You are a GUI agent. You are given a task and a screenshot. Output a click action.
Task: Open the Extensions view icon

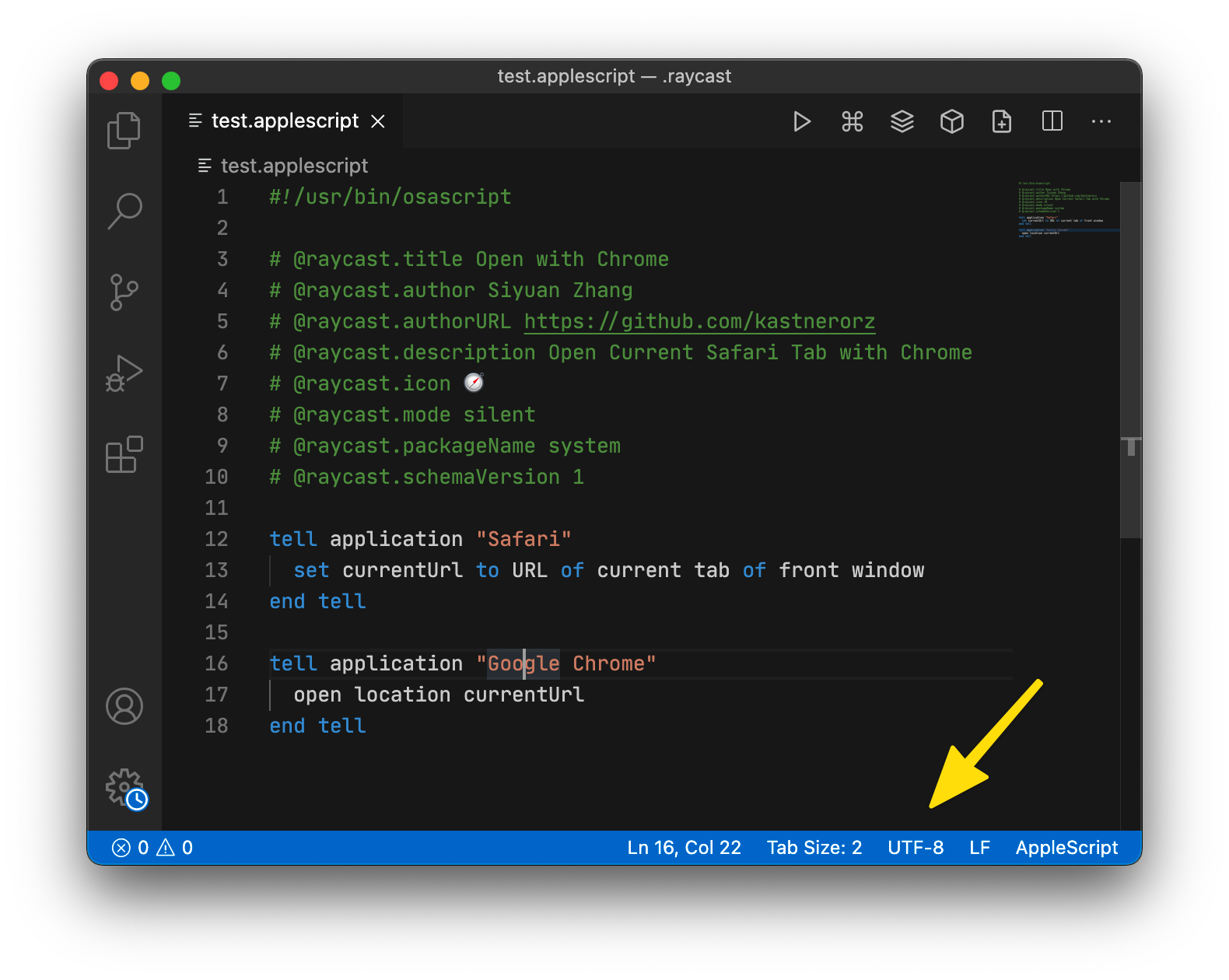click(124, 454)
